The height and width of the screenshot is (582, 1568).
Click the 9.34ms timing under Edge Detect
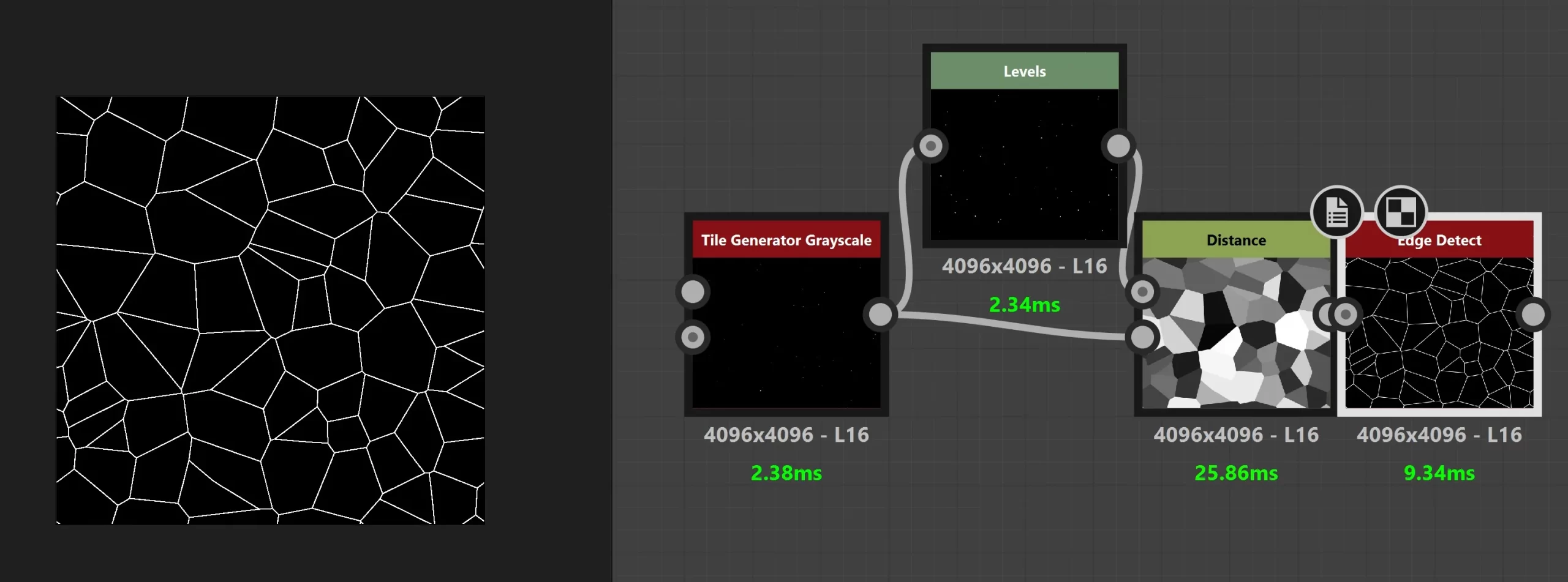click(x=1439, y=472)
